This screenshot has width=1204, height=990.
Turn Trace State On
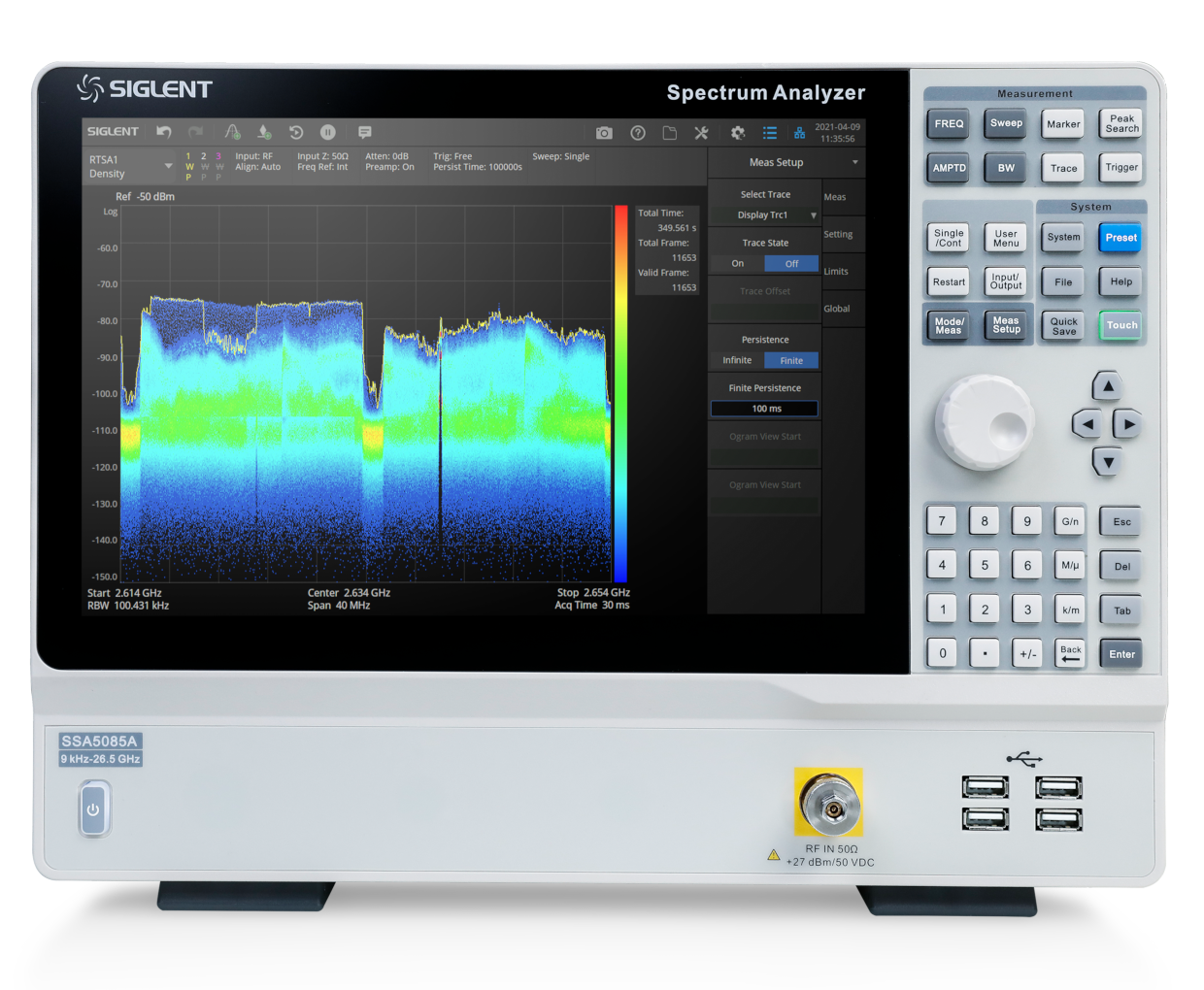pos(738,264)
